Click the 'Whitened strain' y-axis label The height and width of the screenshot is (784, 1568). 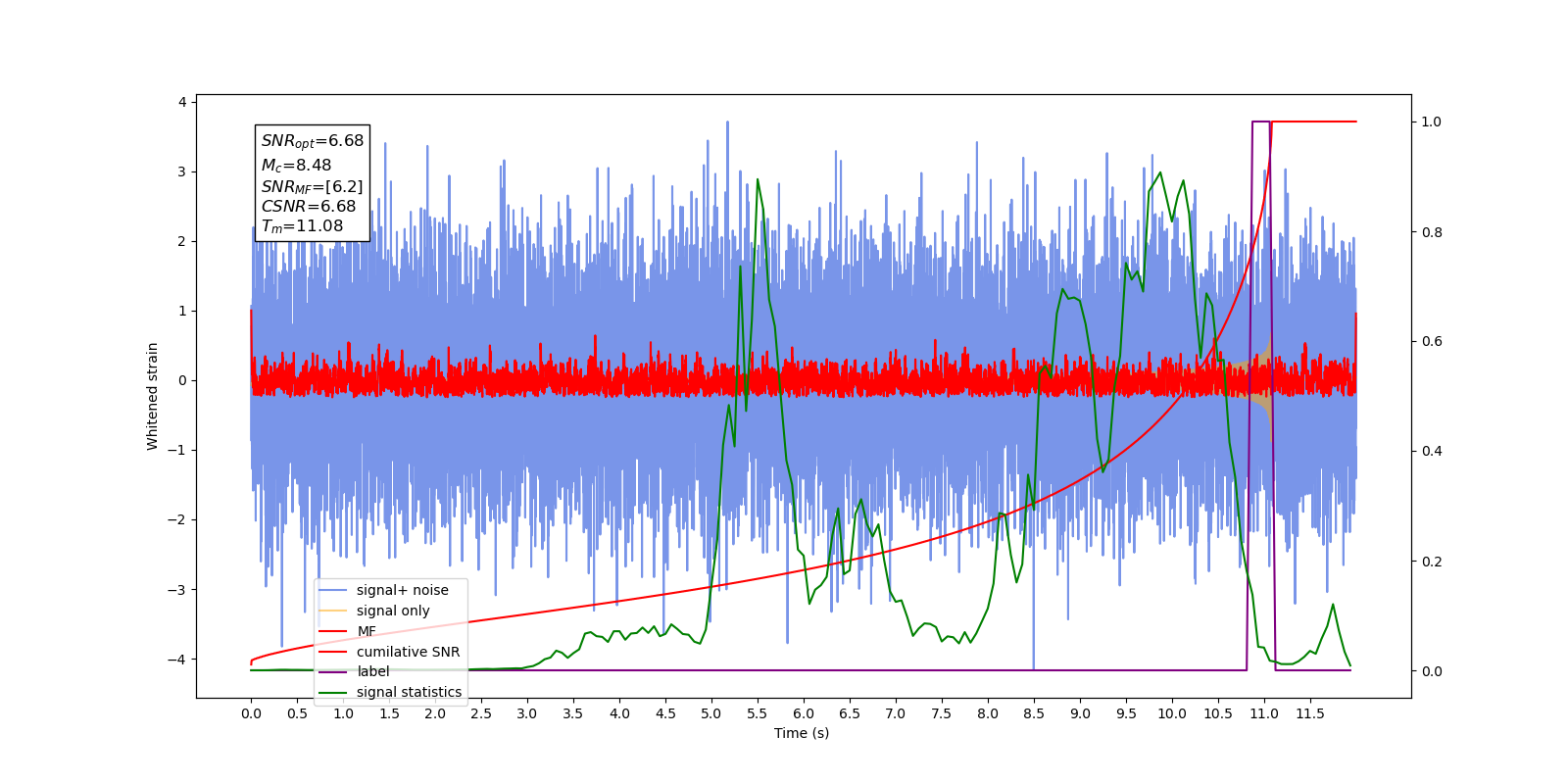click(x=153, y=396)
